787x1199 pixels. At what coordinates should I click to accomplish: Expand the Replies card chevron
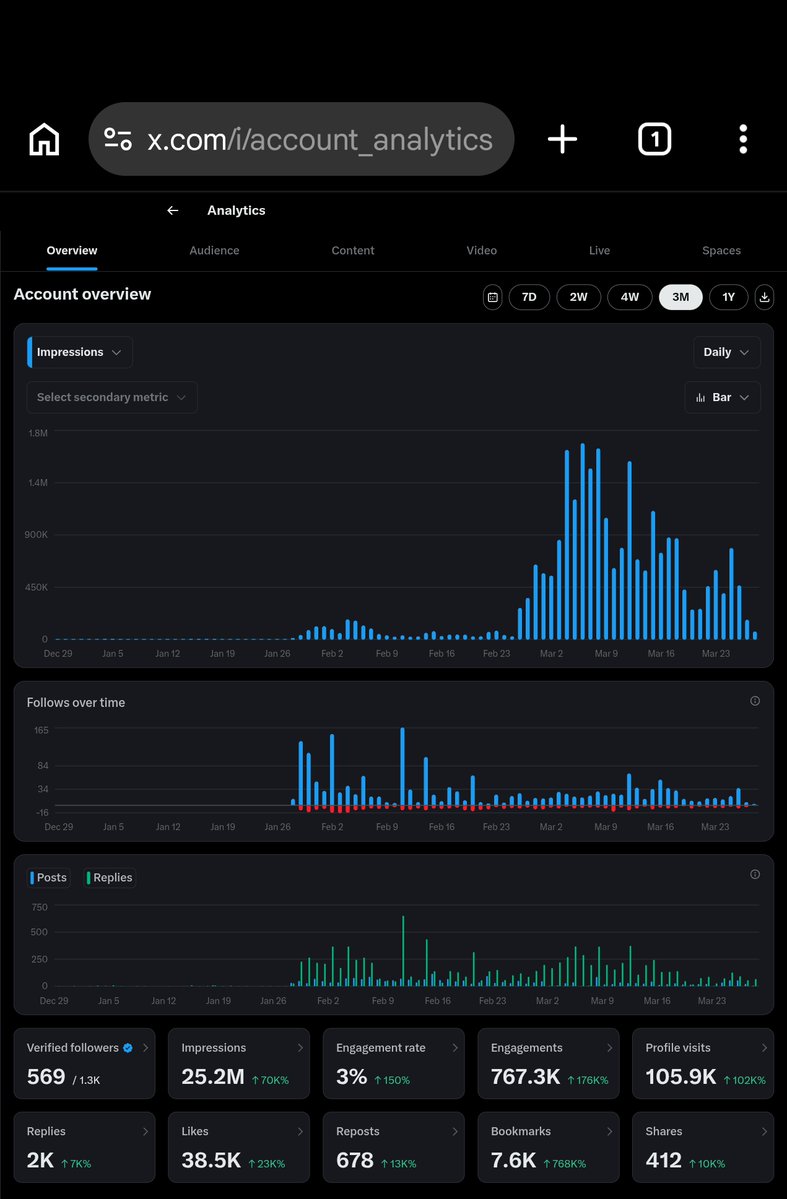tap(145, 1131)
